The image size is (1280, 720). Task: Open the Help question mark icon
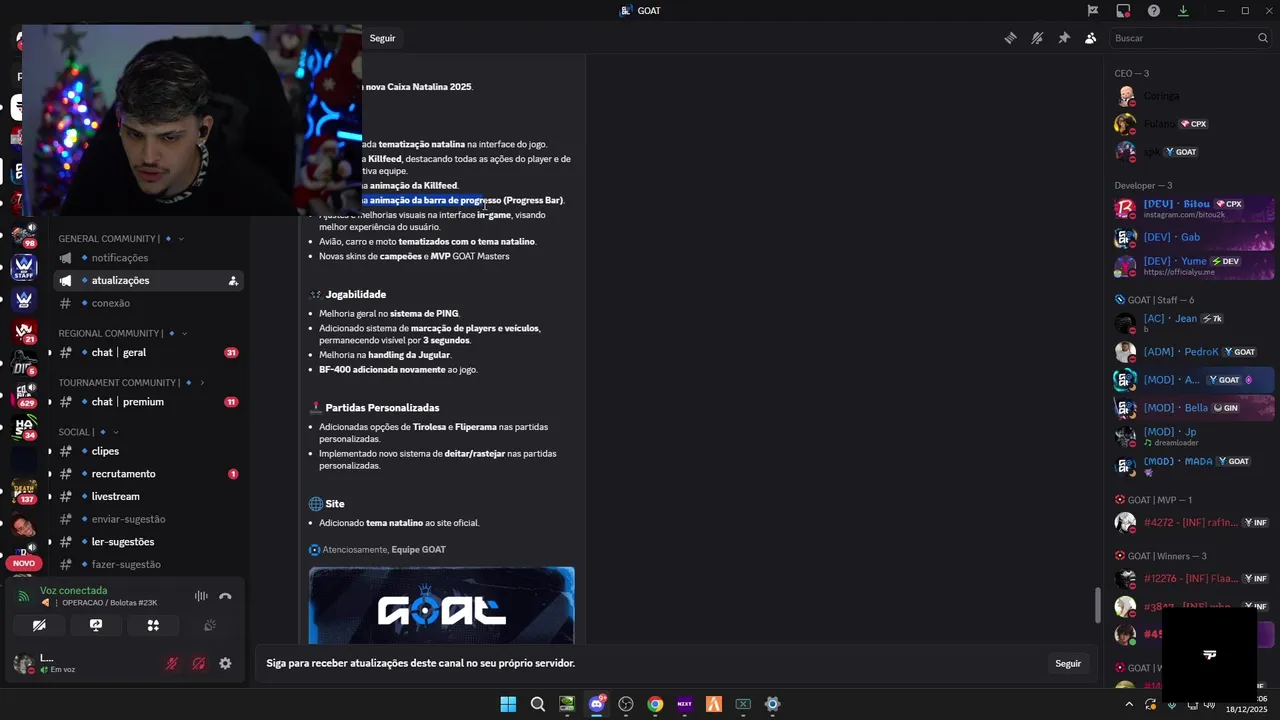1154,10
